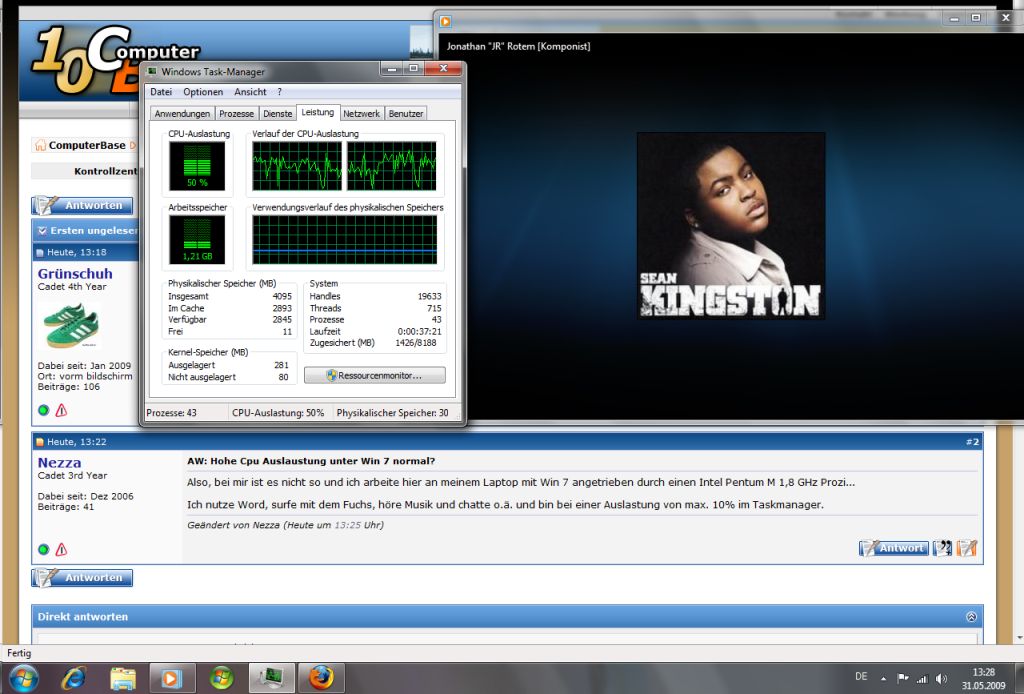Screen dimensions: 1024x694
Task: Switch to the Benutzer tab
Action: tap(406, 114)
